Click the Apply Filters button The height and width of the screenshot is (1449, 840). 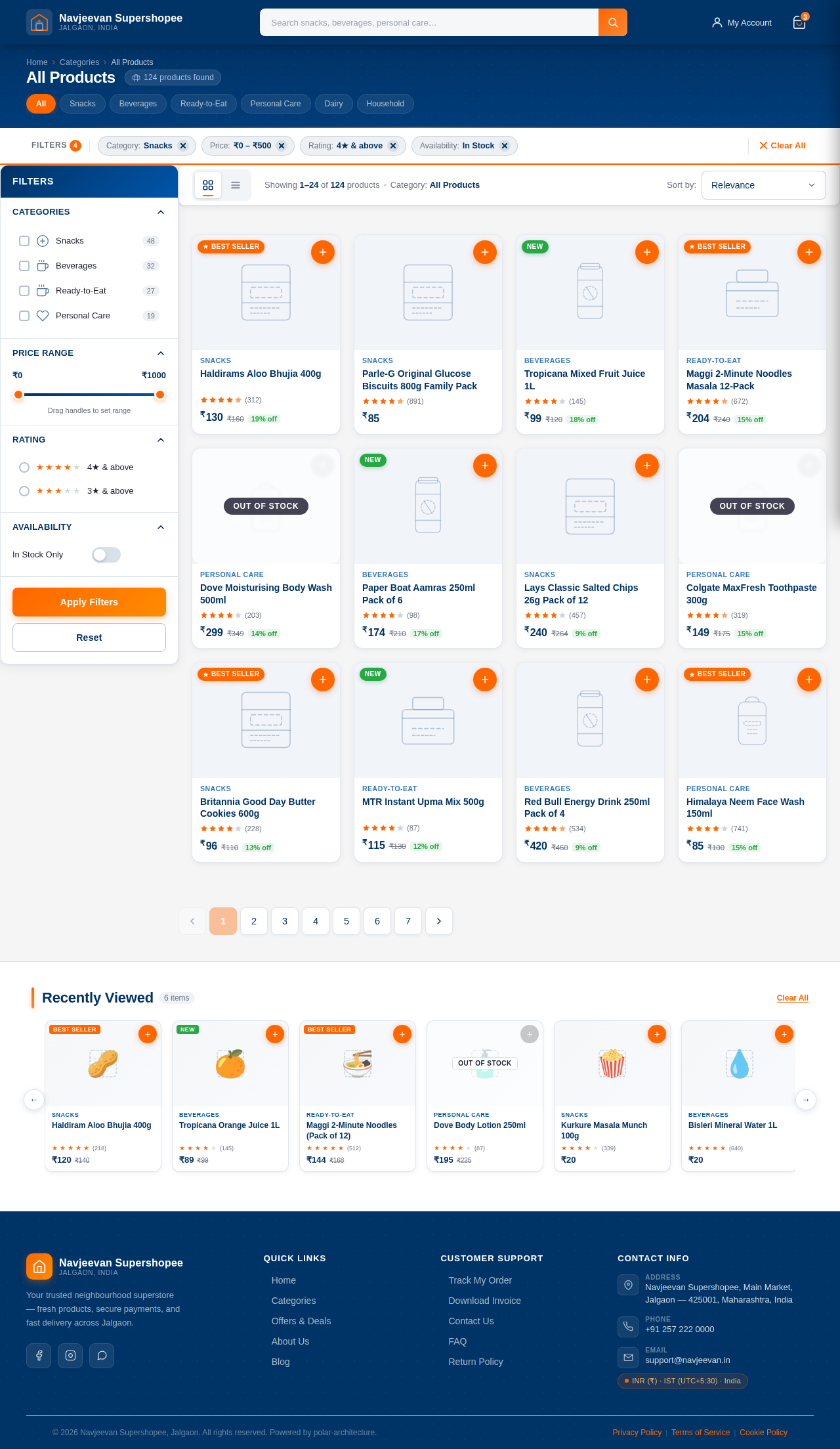coord(89,602)
